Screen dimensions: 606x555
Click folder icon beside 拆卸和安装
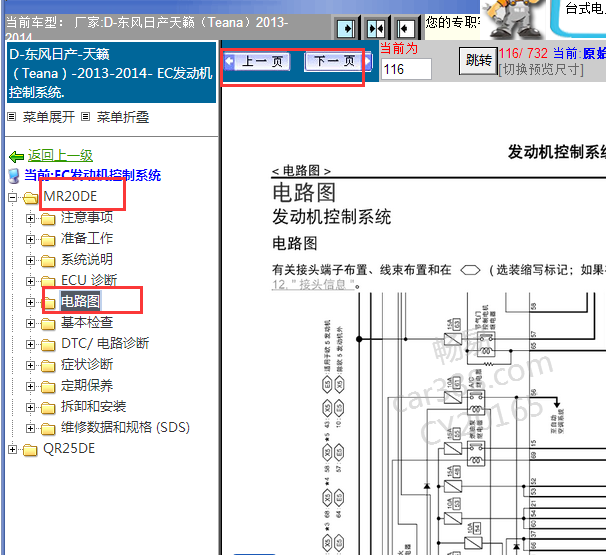click(48, 408)
